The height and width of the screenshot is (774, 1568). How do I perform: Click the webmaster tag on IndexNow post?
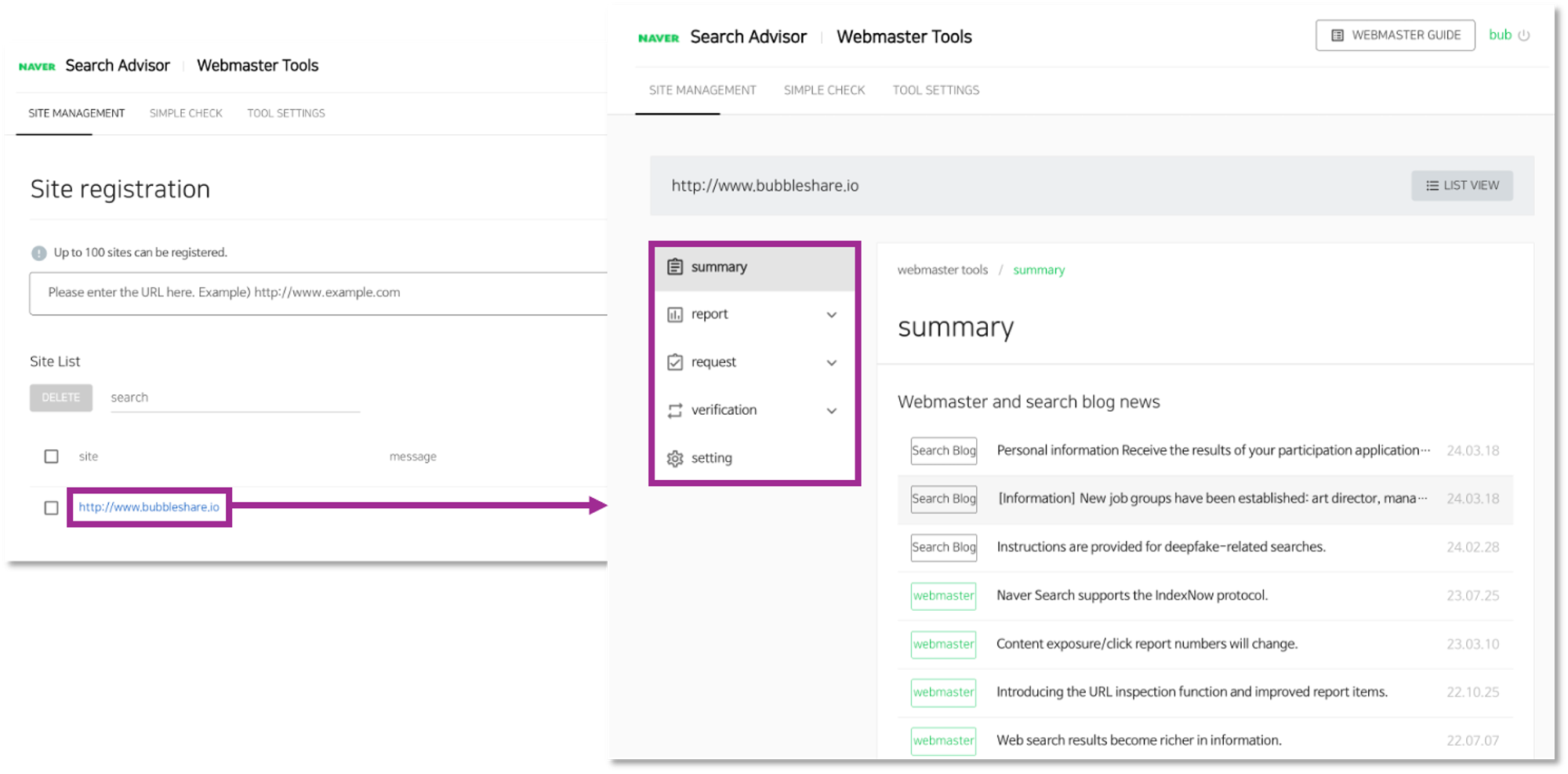click(x=943, y=595)
